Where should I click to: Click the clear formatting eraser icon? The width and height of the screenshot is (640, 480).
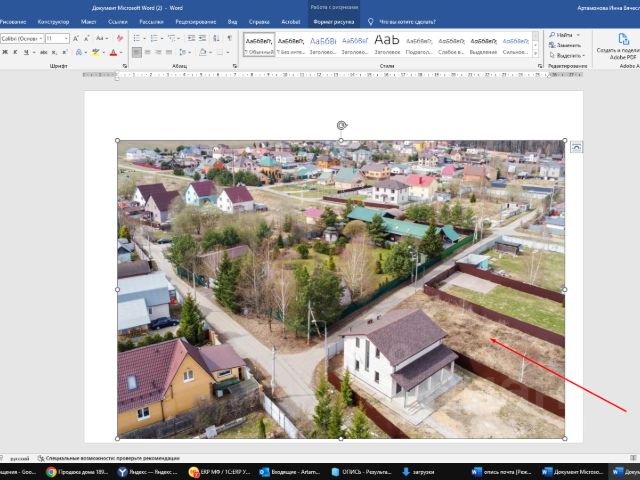click(119, 38)
